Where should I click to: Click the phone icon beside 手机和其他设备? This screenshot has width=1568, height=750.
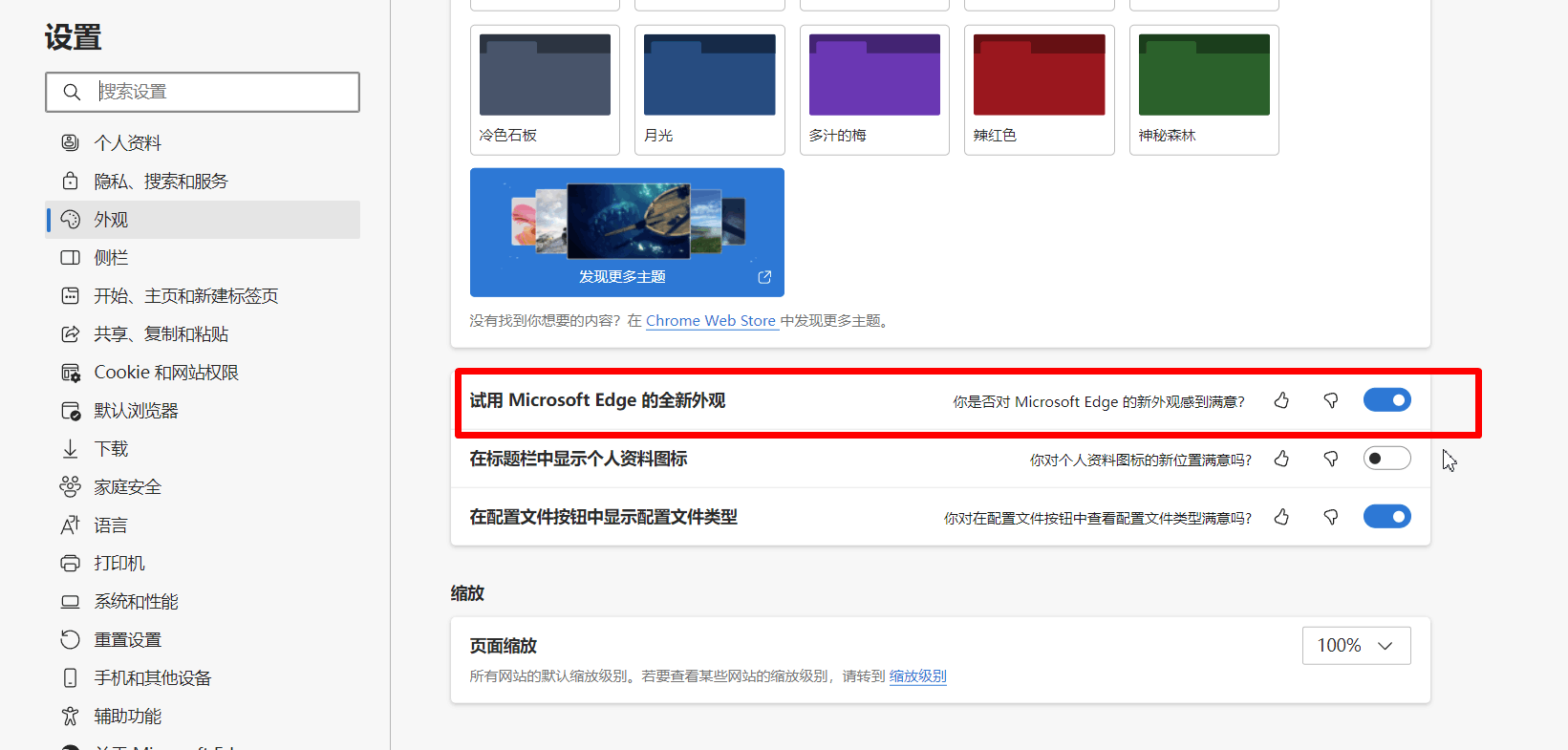[x=70, y=677]
